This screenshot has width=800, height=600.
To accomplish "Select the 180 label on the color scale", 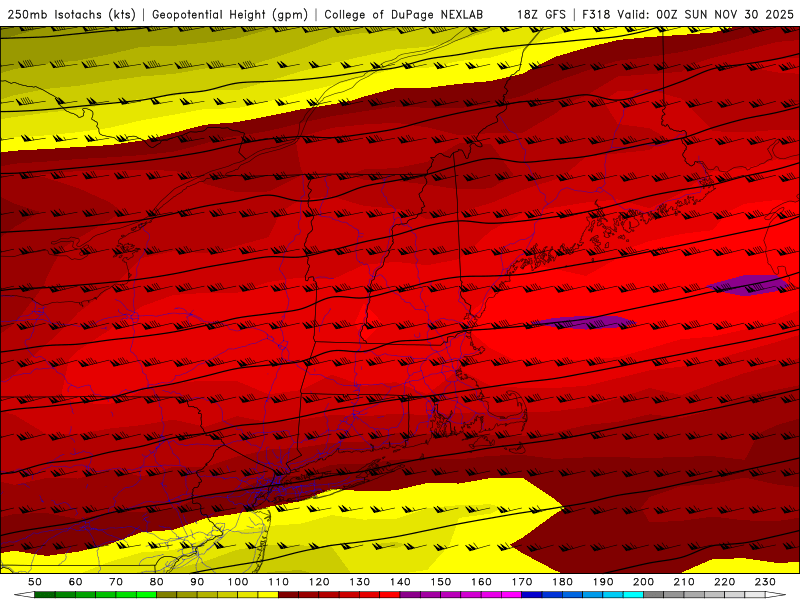I will 562,582.
